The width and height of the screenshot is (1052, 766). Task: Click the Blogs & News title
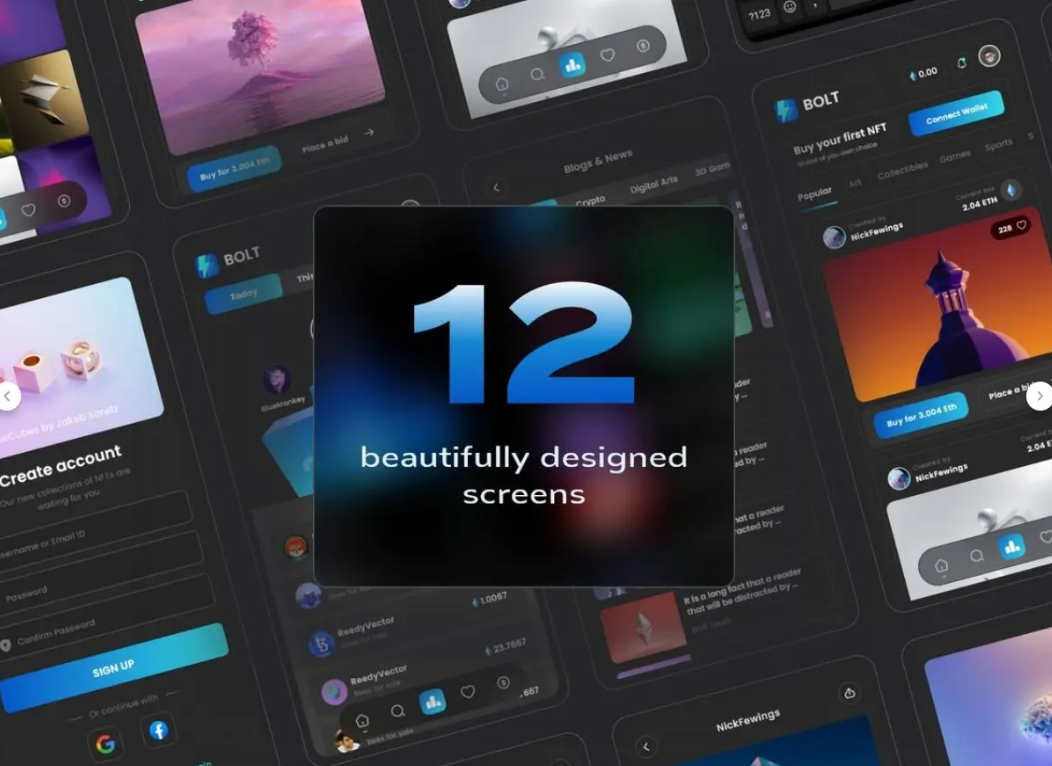[x=598, y=161]
